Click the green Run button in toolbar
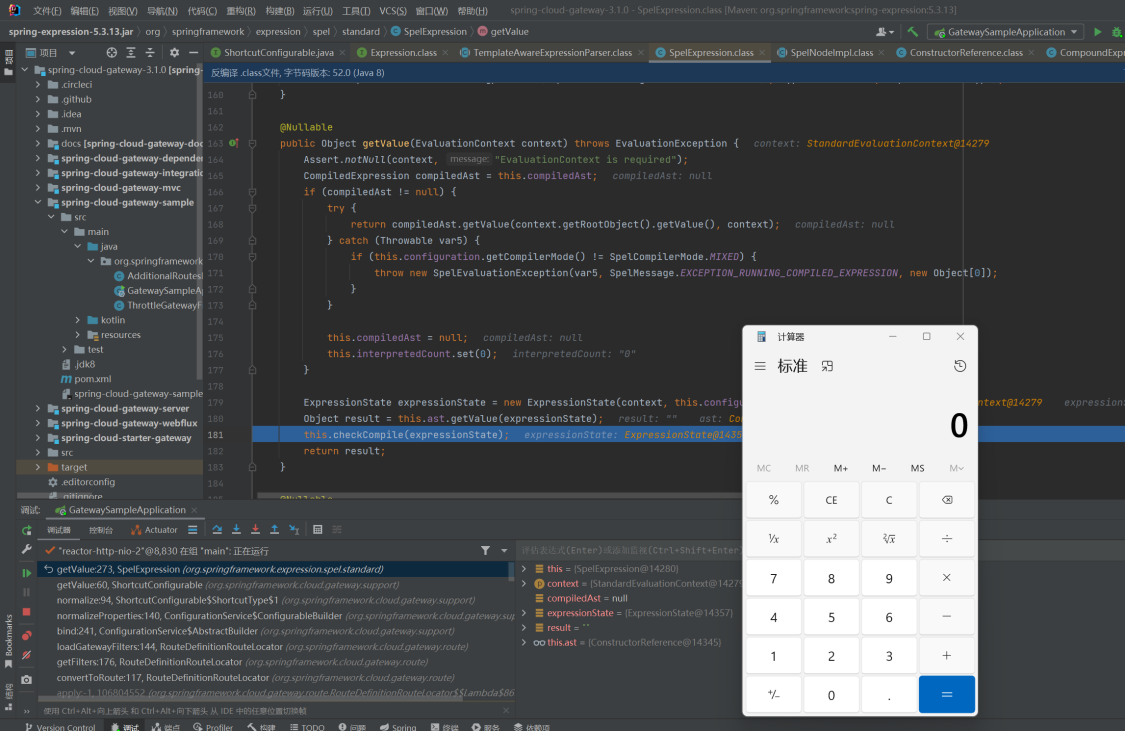Image resolution: width=1125 pixels, height=731 pixels. point(1097,32)
